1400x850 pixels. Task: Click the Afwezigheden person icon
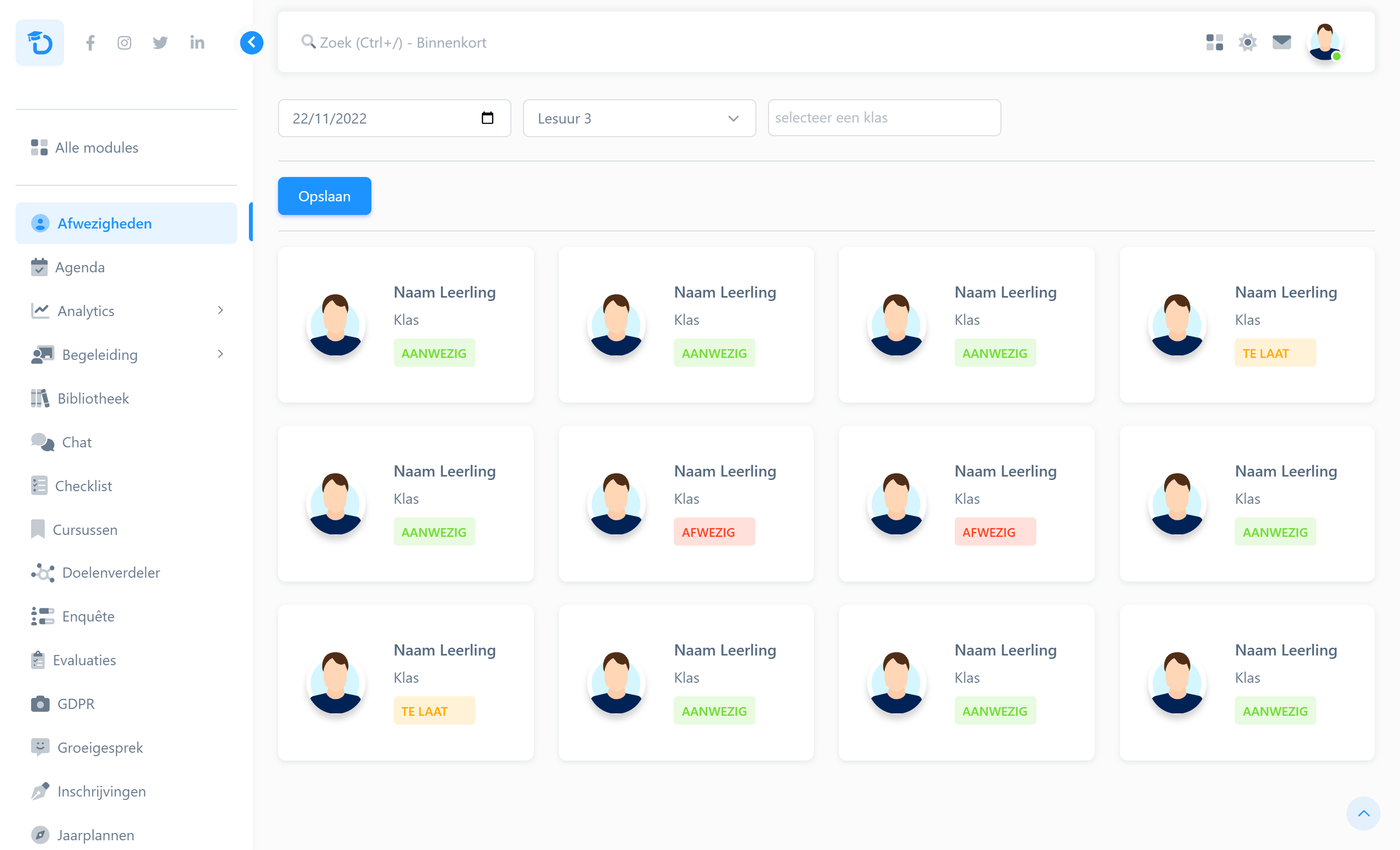coord(40,223)
